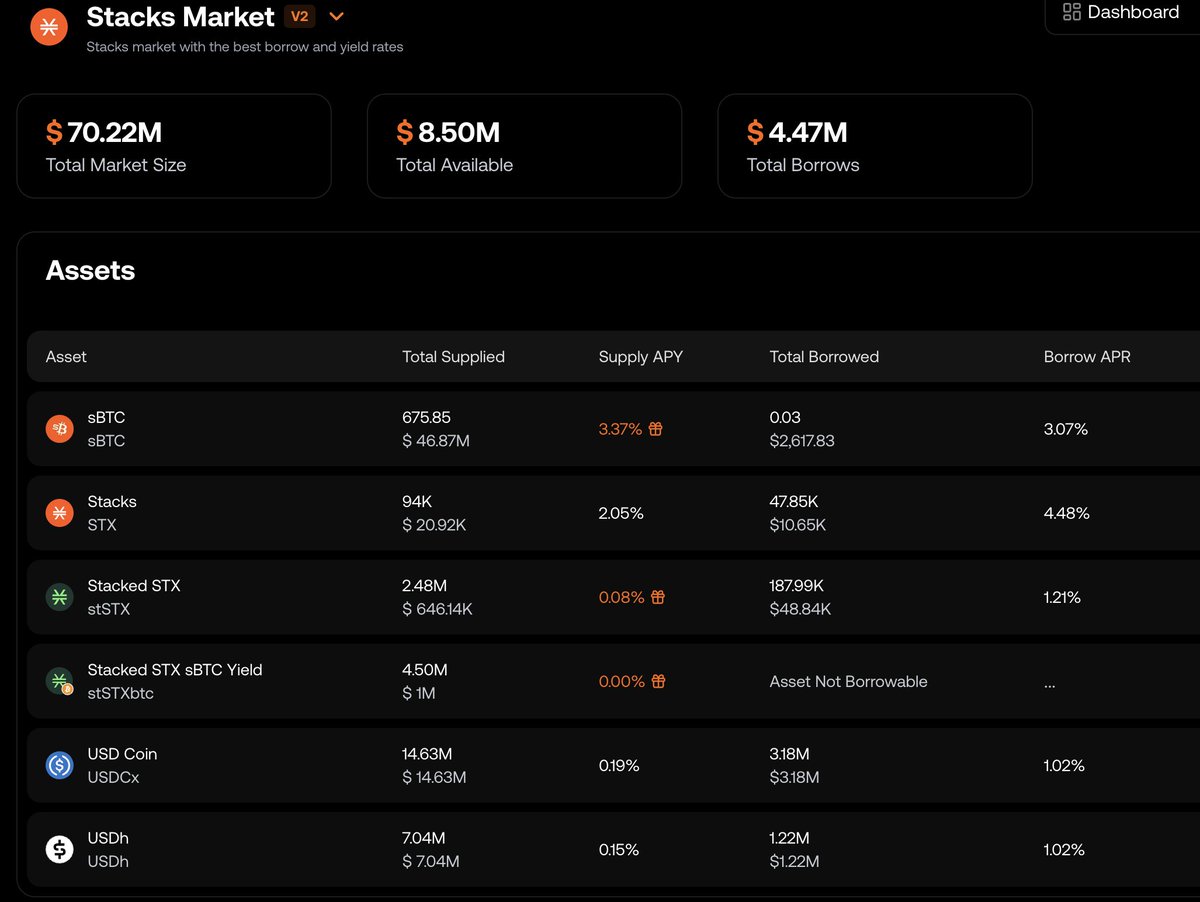Click the $ 46.87M supplied value

tap(436, 441)
